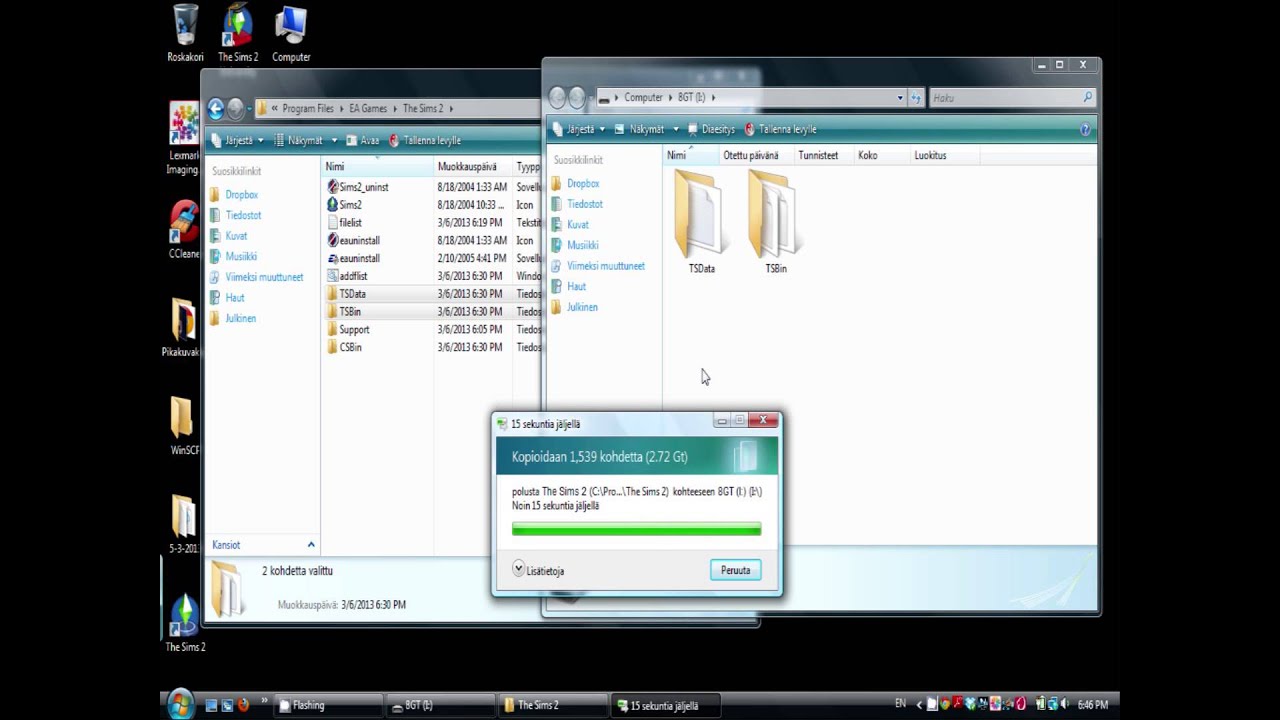Image resolution: width=1280 pixels, height=720 pixels.
Task: Open the Pikakuvake desktop folder icon
Action: tap(182, 327)
